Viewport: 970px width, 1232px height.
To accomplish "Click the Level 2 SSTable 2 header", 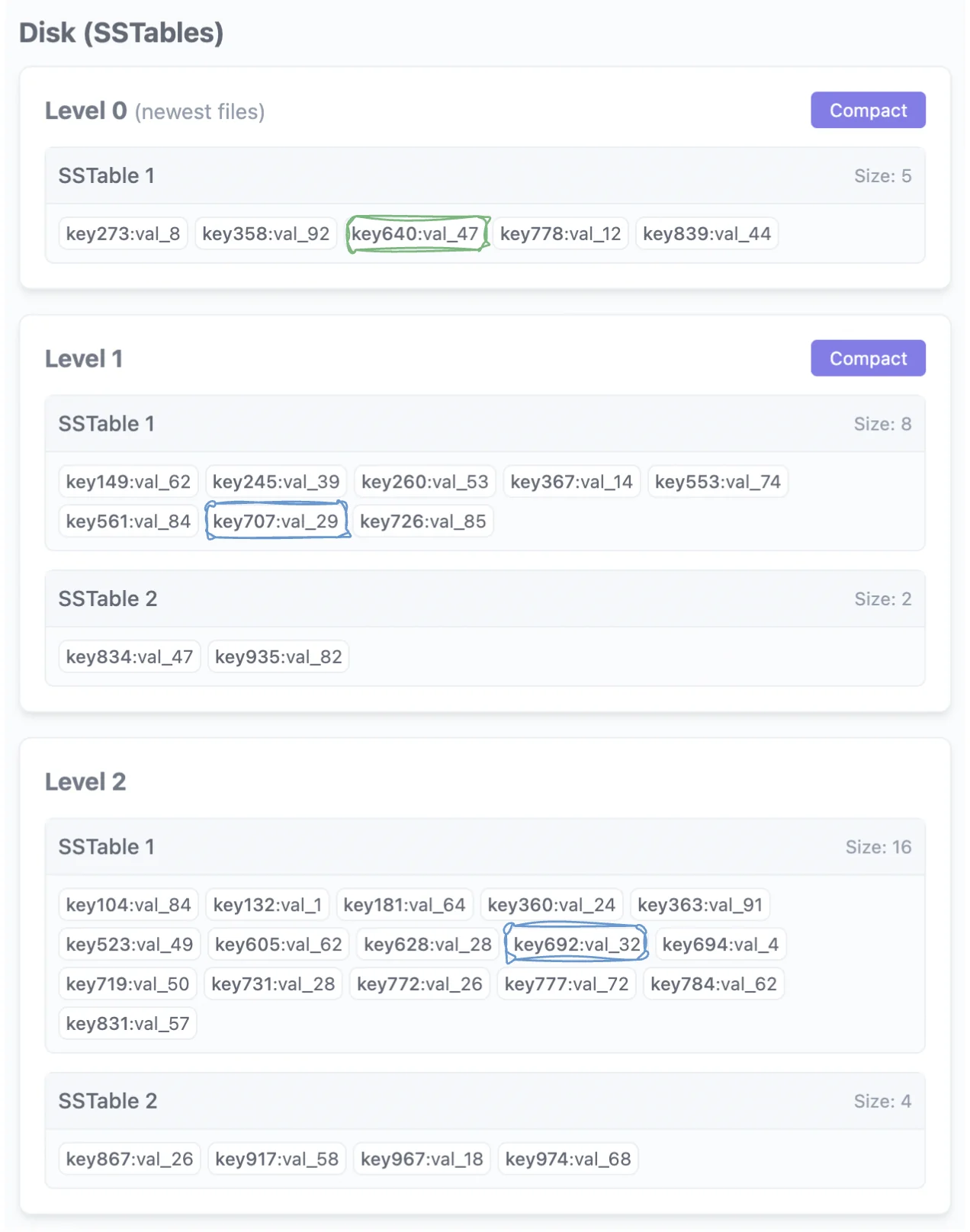I will pos(484,1102).
